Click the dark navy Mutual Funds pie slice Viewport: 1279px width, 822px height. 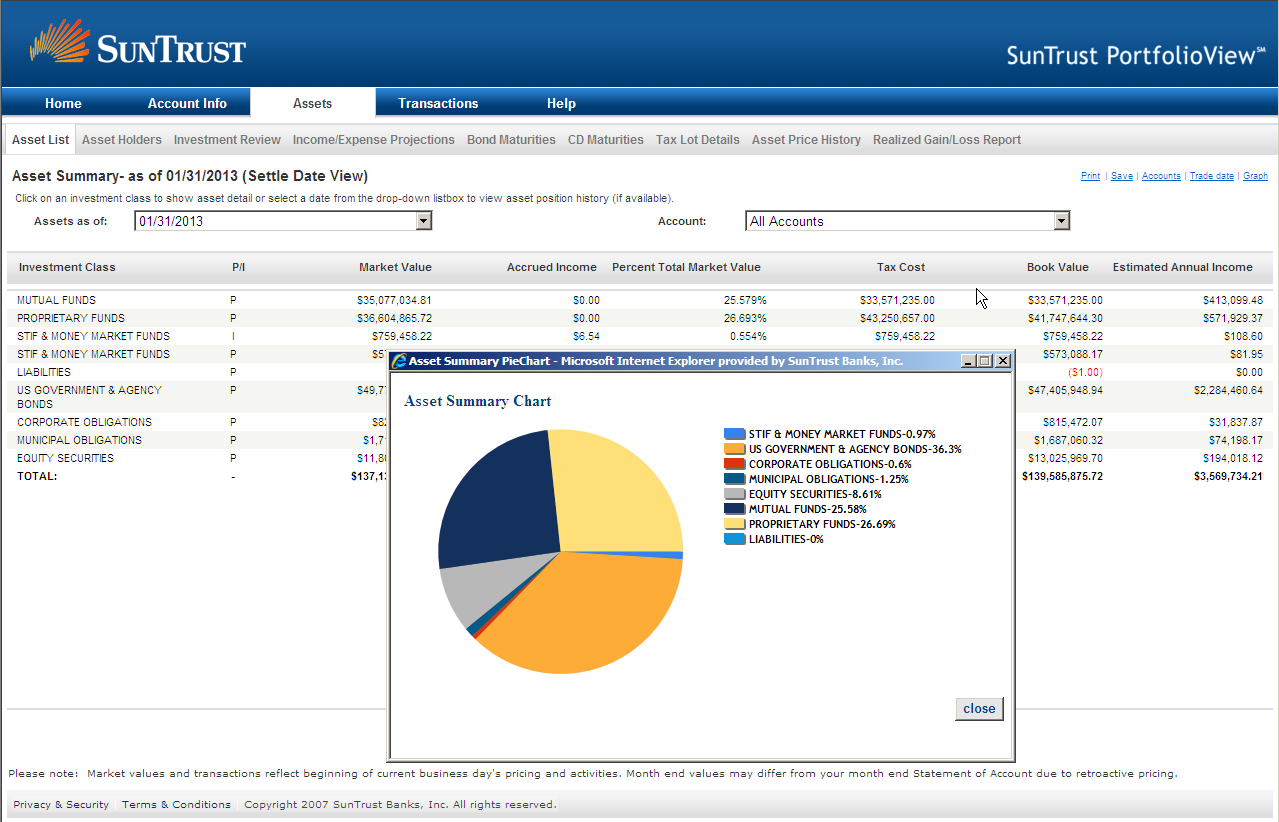pyautogui.click(x=500, y=500)
